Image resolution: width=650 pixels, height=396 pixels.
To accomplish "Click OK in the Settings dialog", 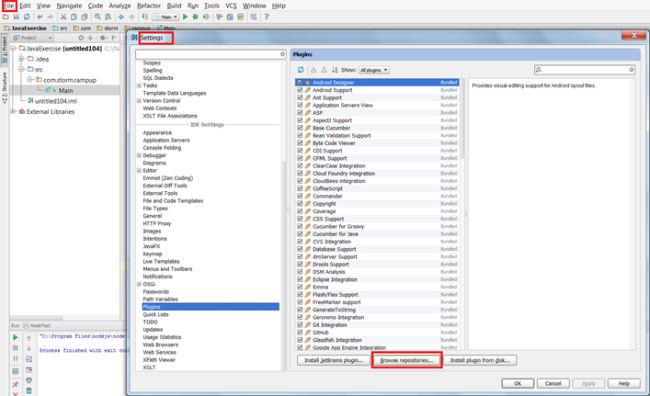I will coord(518,384).
